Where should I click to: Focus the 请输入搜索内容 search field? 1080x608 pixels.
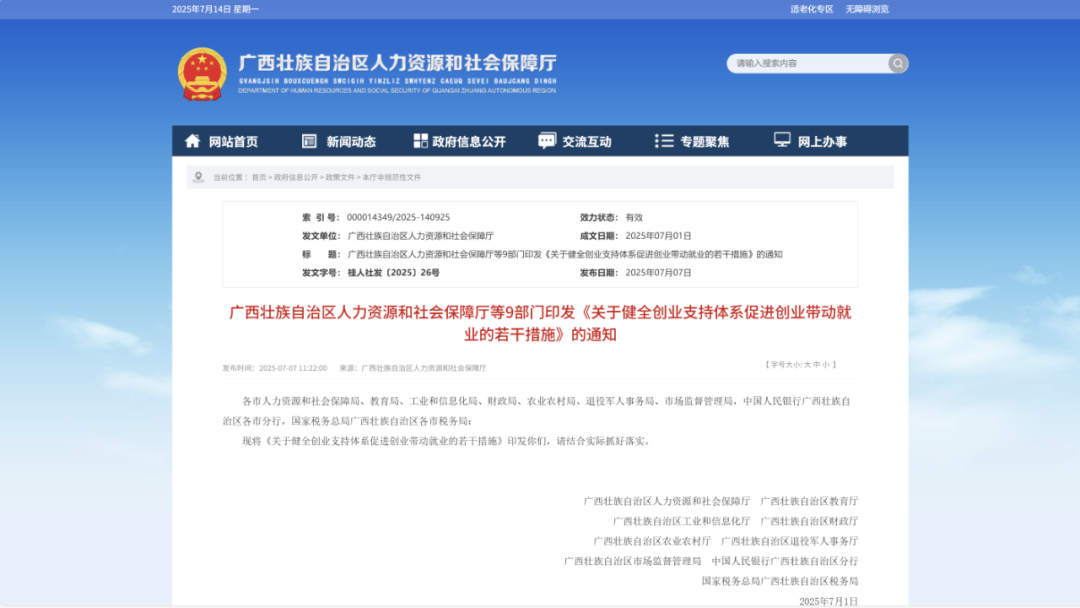pos(808,63)
